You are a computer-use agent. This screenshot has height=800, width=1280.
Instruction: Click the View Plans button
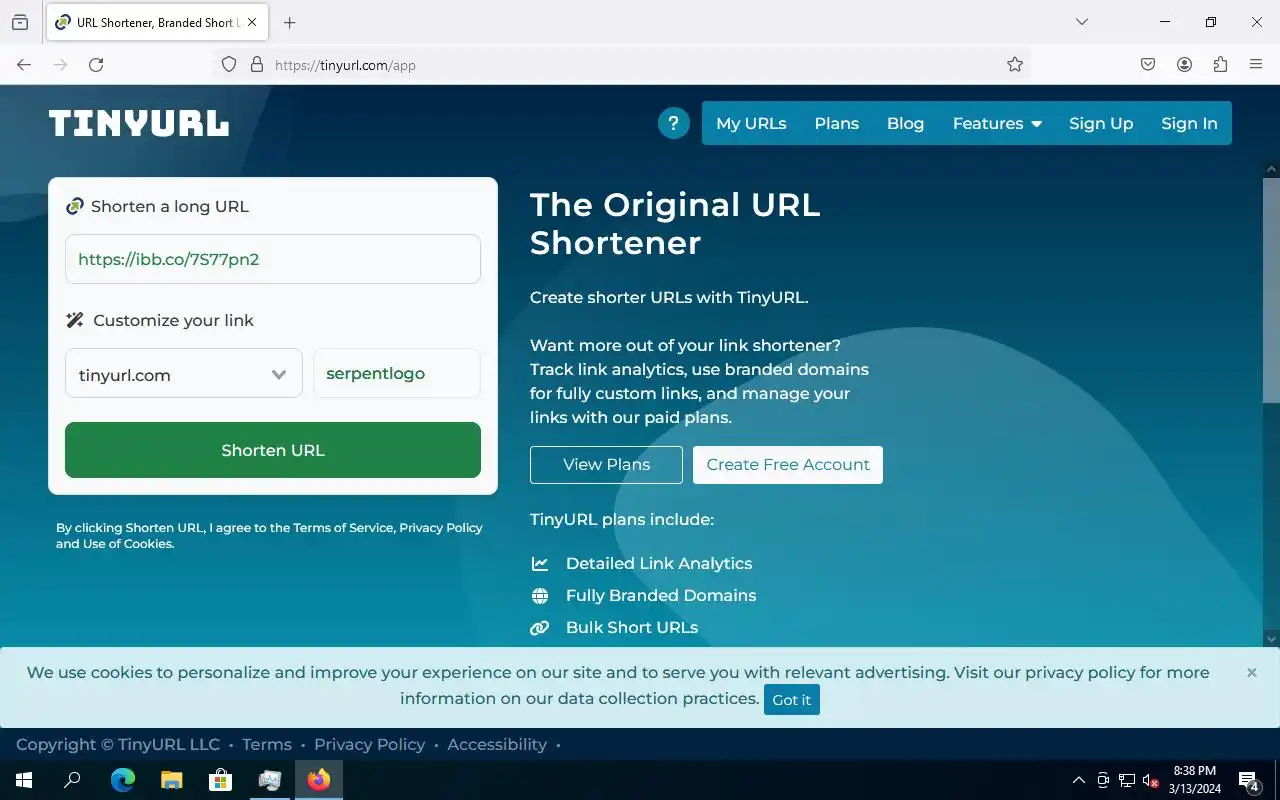[606, 464]
